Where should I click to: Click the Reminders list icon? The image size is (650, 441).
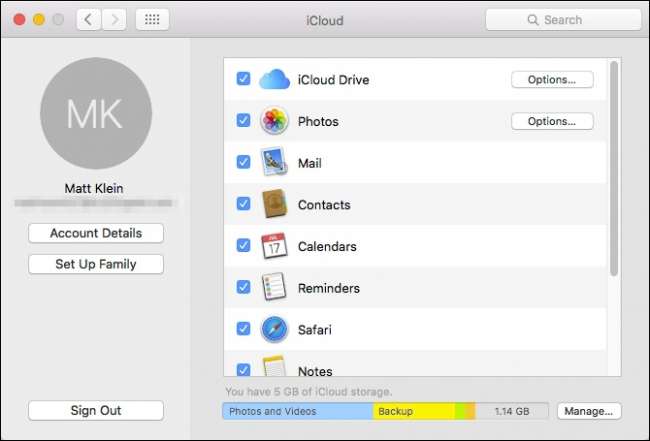[x=274, y=287]
